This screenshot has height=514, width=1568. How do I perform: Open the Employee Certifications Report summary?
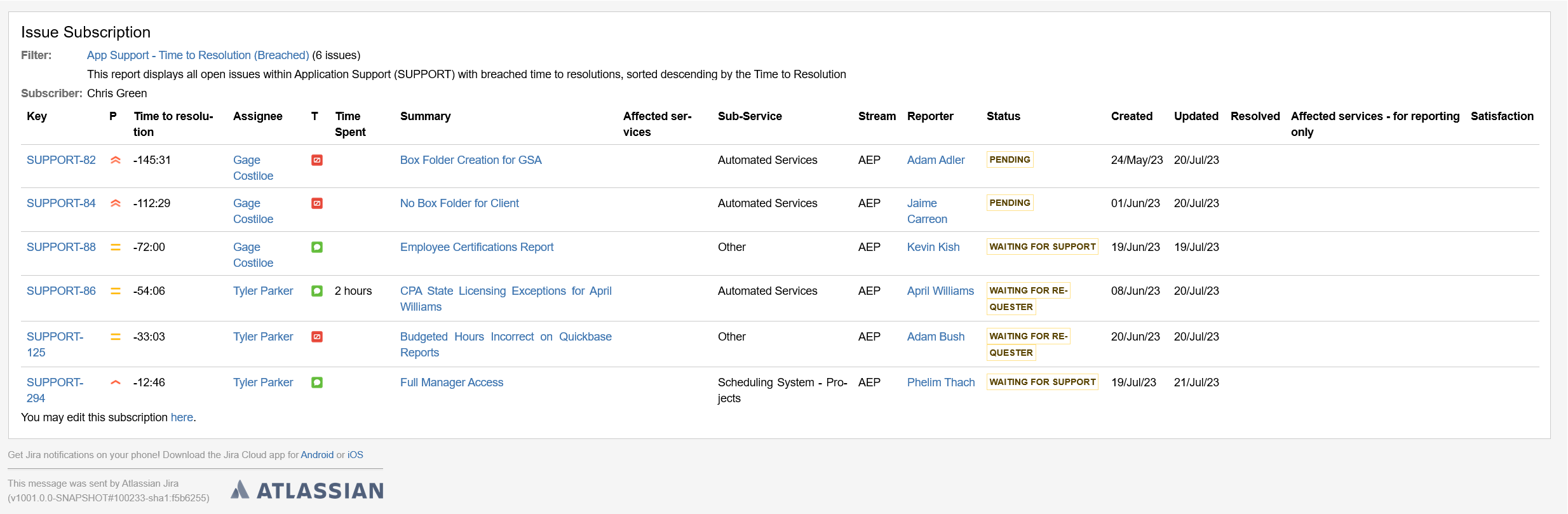click(476, 247)
